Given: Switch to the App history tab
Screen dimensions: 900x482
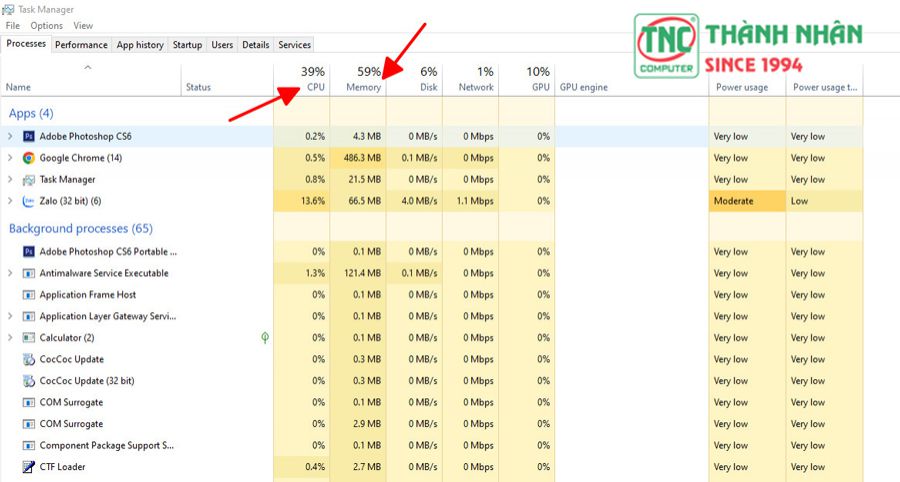Looking at the screenshot, I should [140, 45].
